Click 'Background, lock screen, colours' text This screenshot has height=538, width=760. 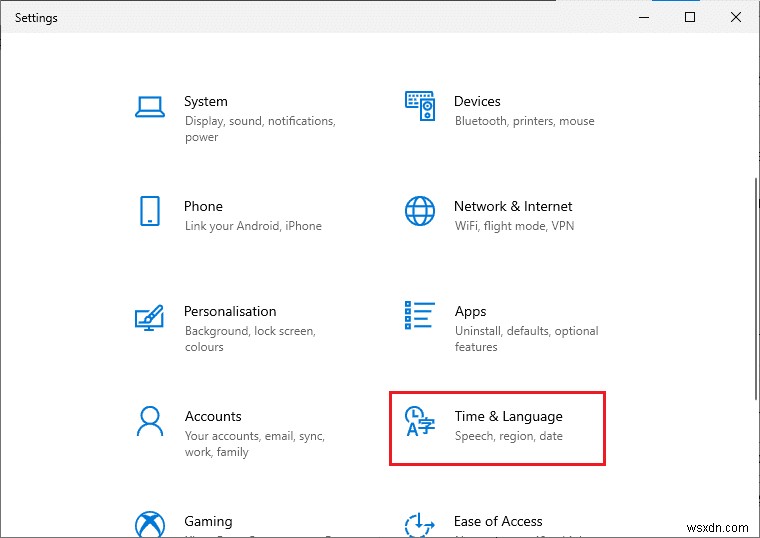point(250,339)
